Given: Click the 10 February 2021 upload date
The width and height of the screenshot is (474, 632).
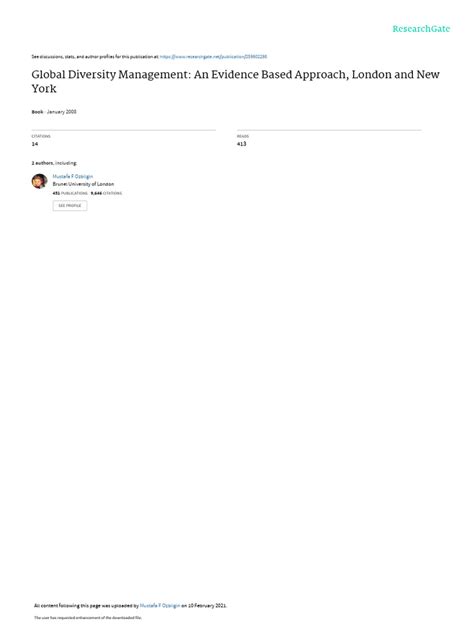Looking at the screenshot, I should tap(207, 605).
